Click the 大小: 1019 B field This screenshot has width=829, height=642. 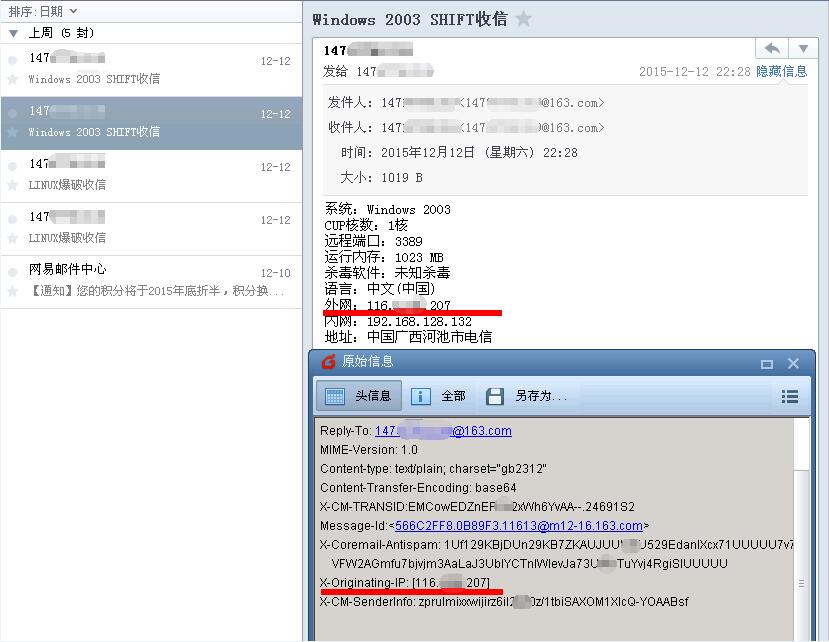click(x=381, y=178)
